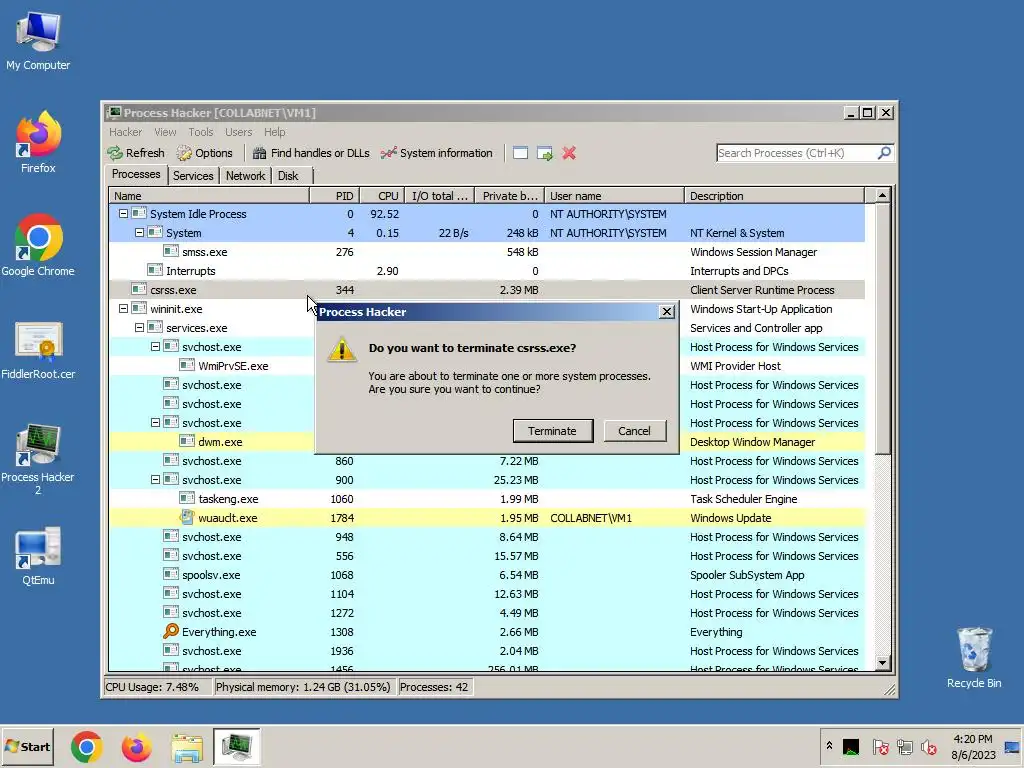Collapse the wininit.exe tree node
This screenshot has height=768, width=1024.
tap(123, 308)
